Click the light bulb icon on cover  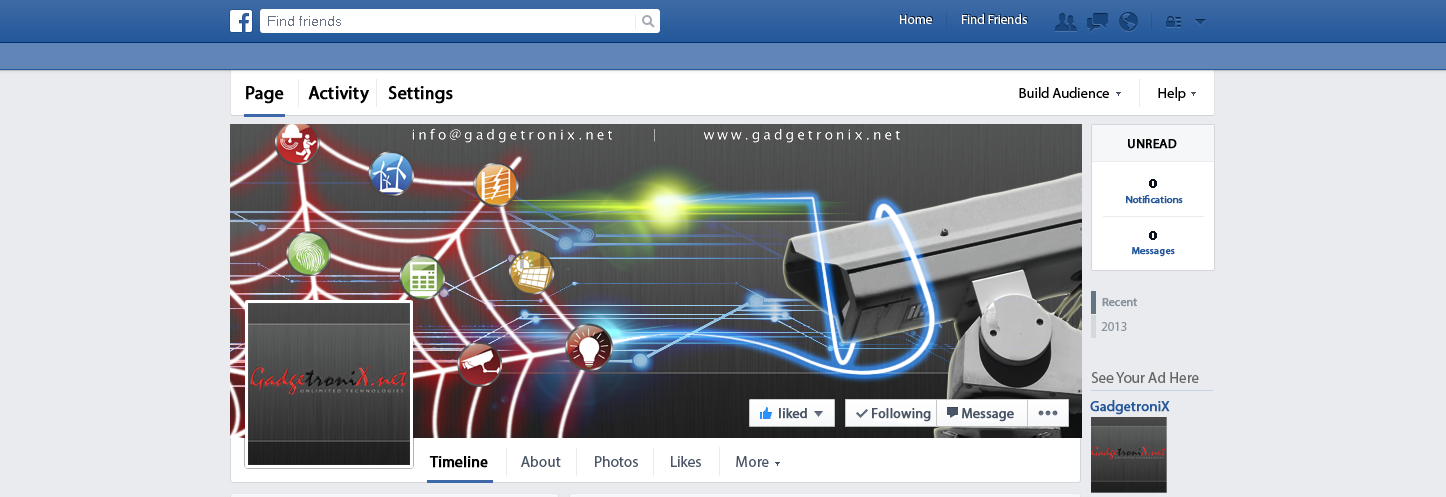(x=589, y=348)
